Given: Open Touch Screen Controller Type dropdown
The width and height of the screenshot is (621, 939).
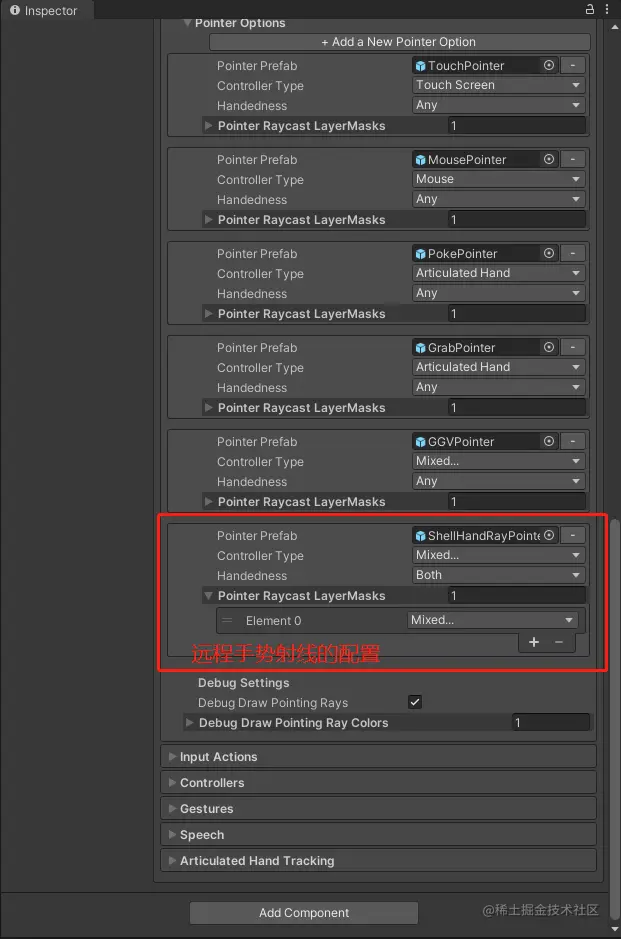Looking at the screenshot, I should 498,85.
